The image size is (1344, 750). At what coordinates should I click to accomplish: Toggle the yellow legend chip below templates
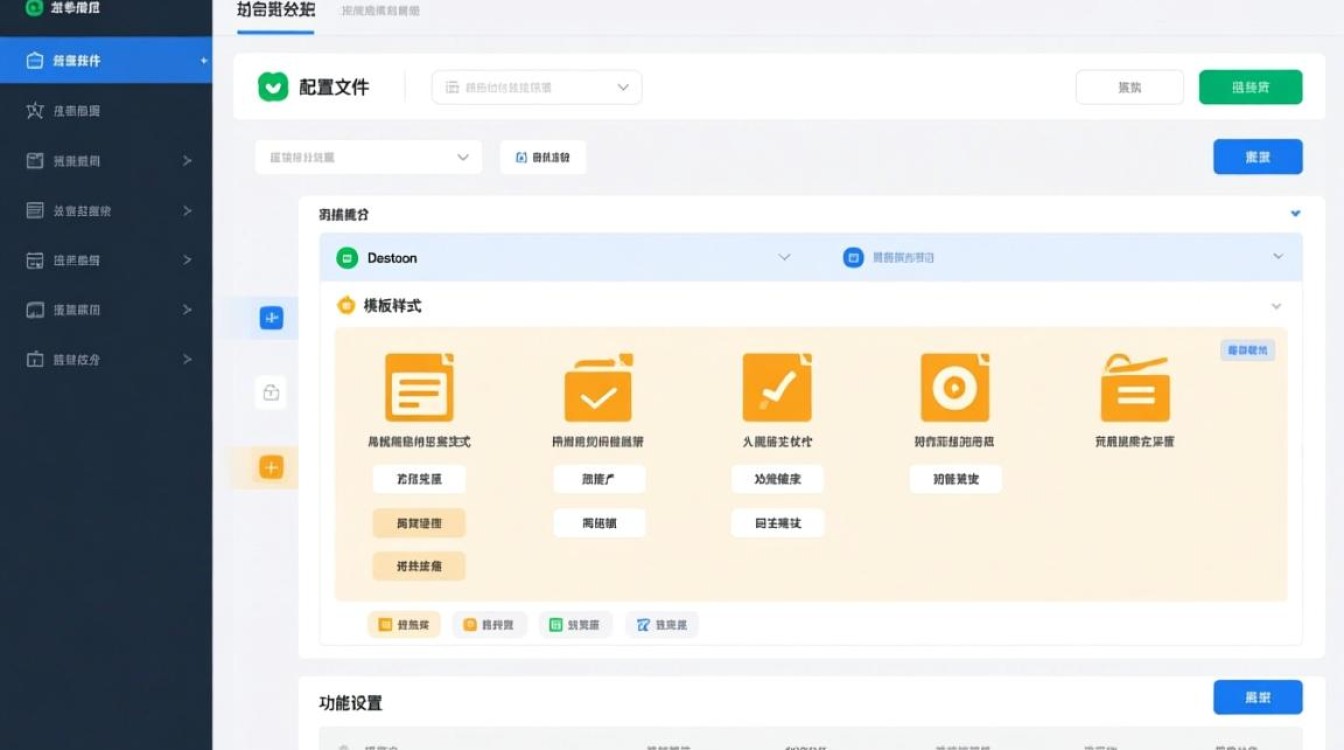pos(403,624)
